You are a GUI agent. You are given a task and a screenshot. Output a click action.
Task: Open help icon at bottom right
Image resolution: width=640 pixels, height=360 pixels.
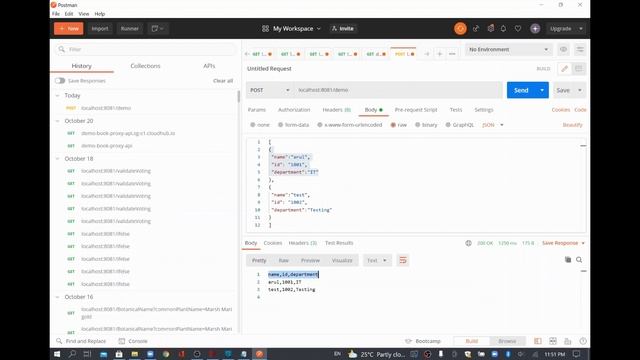click(583, 341)
